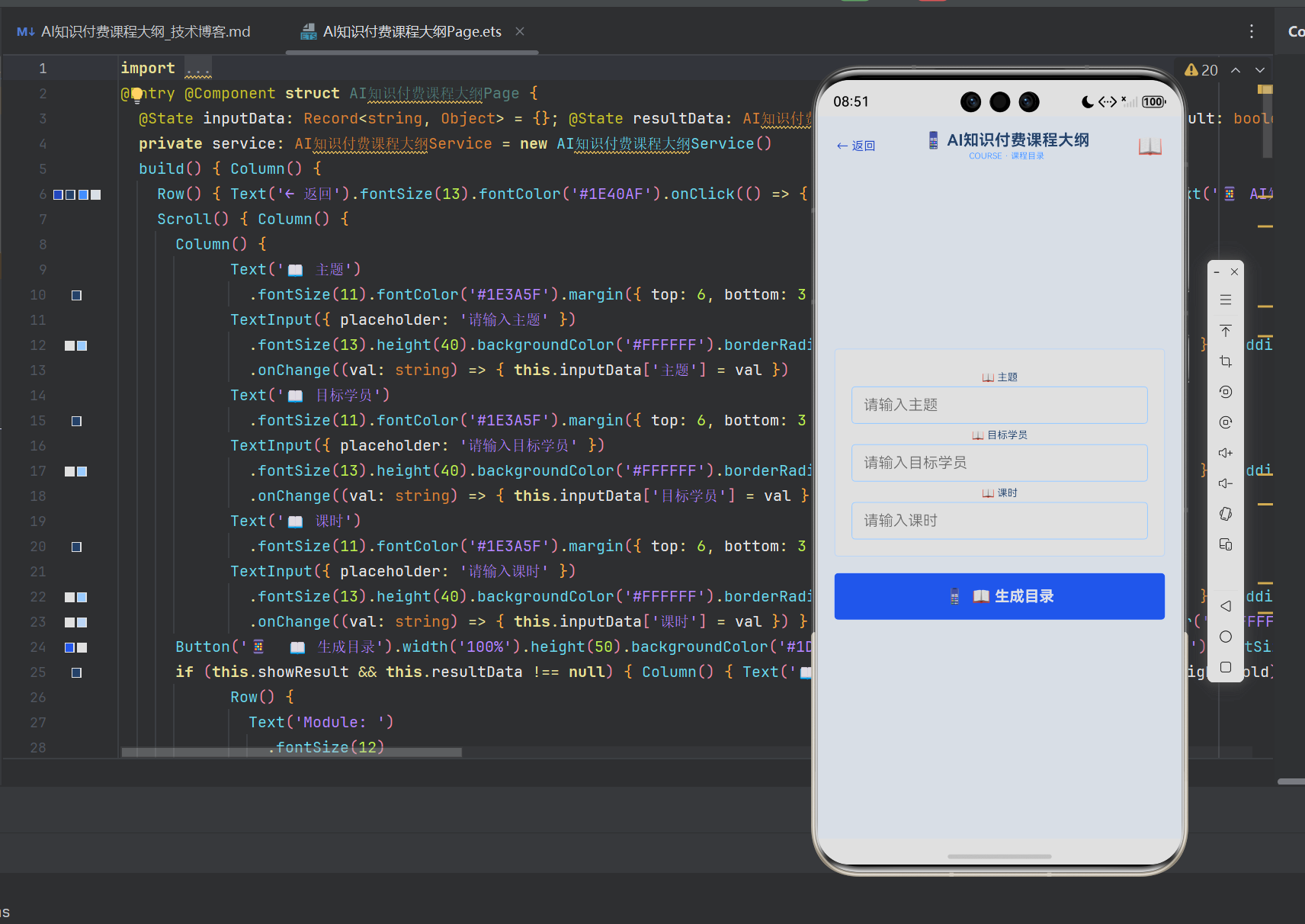
Task: Click the '课时' label above the last input
Action: pos(1007,493)
